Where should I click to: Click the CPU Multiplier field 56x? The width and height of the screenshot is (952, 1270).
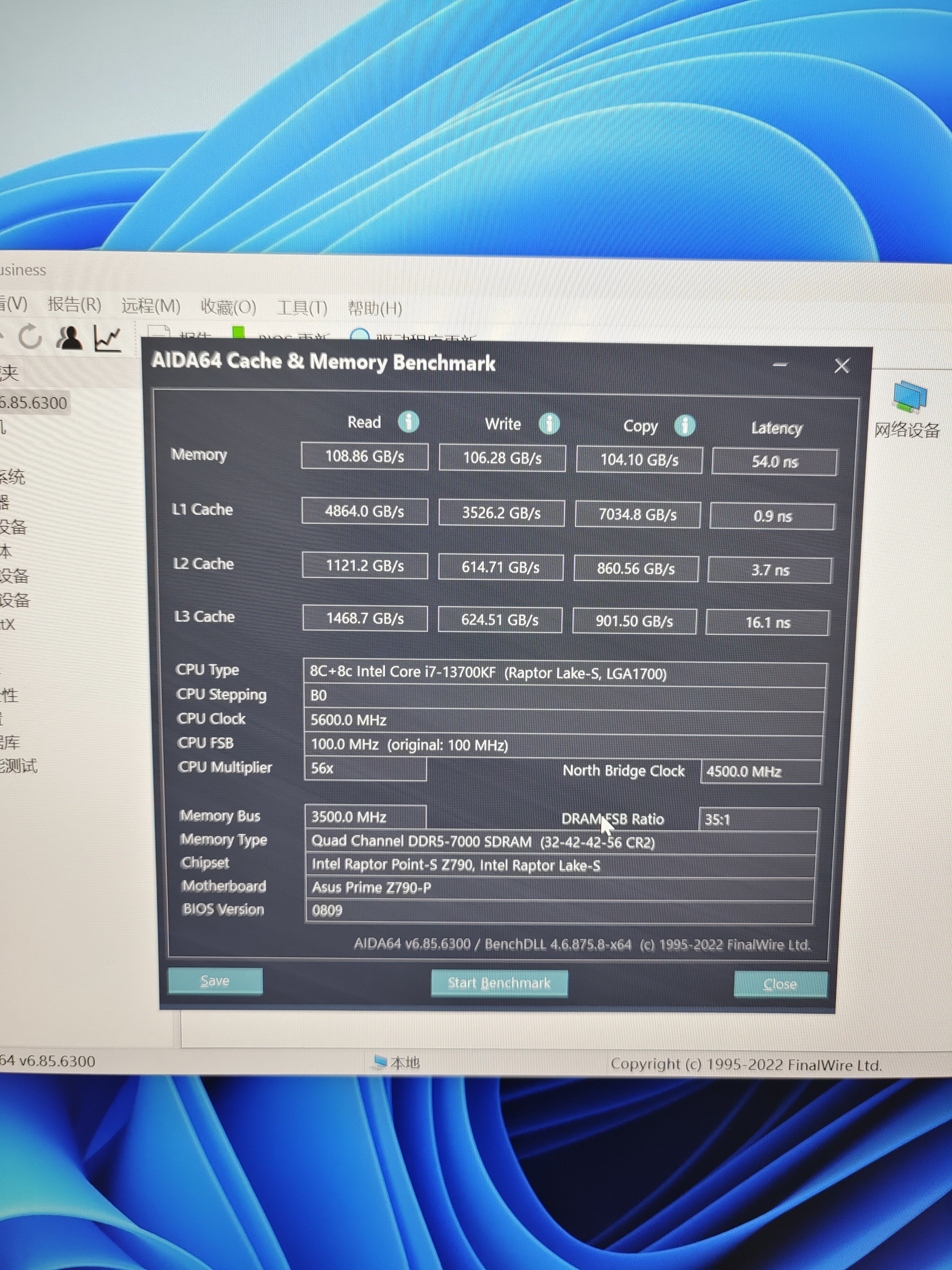click(366, 769)
